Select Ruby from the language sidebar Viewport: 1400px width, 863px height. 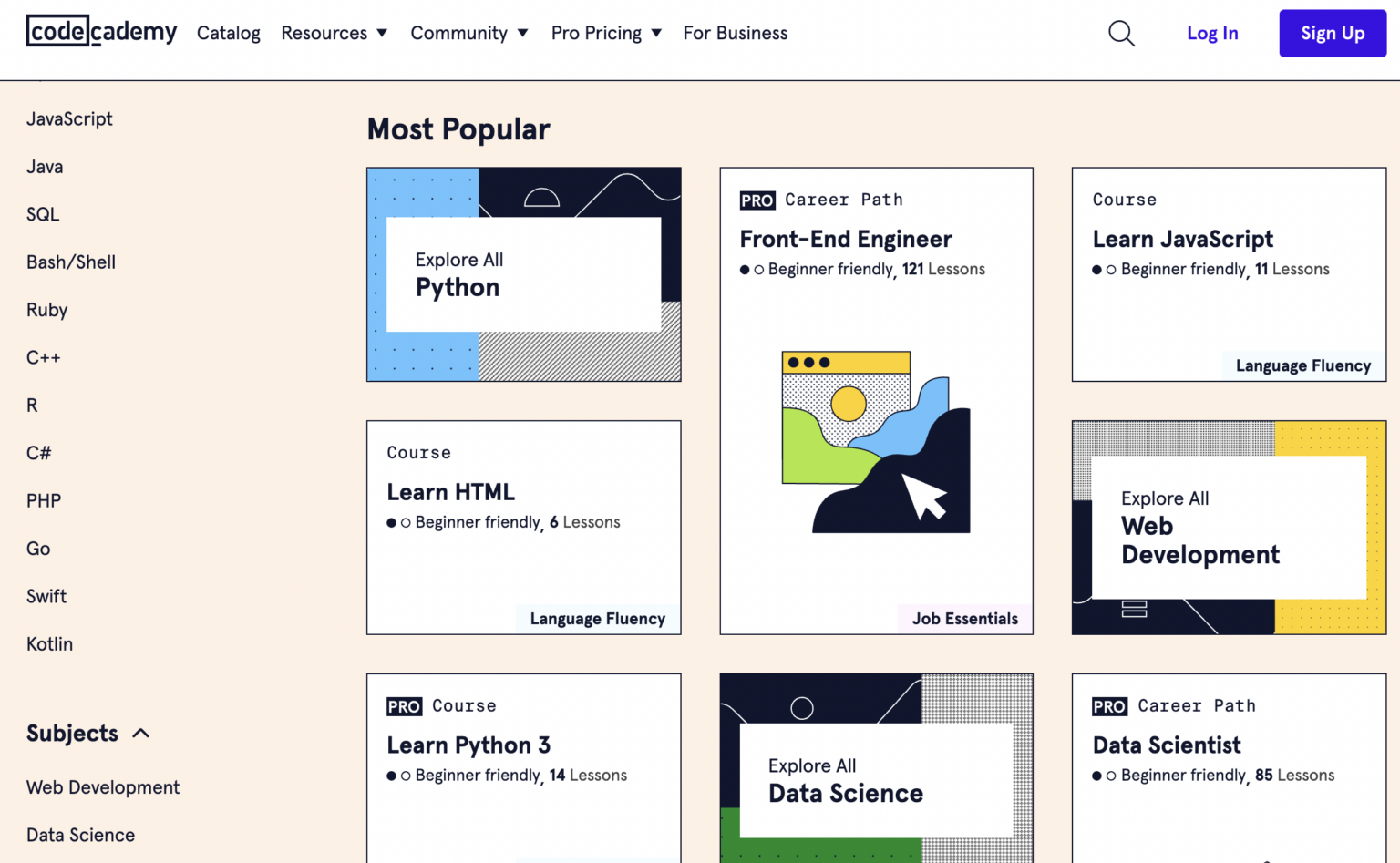click(46, 310)
